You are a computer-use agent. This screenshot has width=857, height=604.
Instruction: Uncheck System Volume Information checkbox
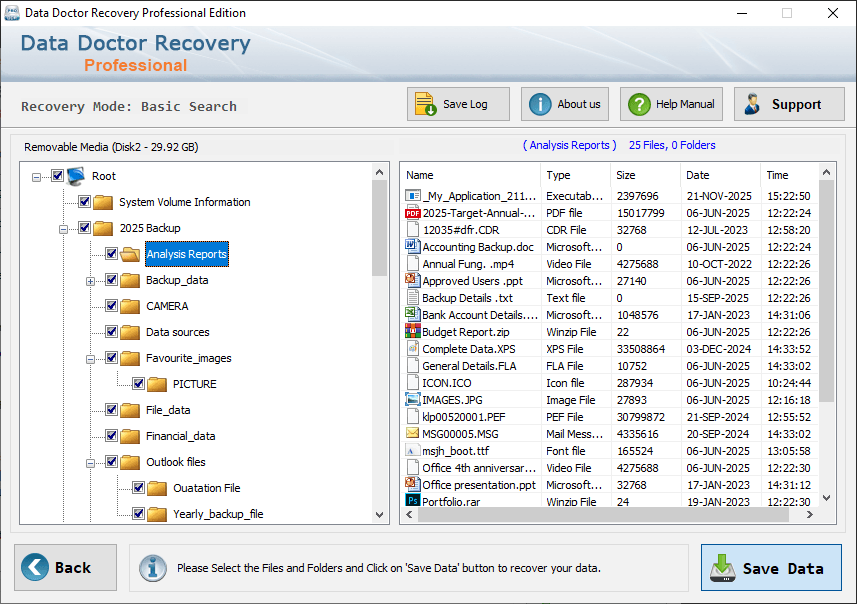pyautogui.click(x=84, y=201)
